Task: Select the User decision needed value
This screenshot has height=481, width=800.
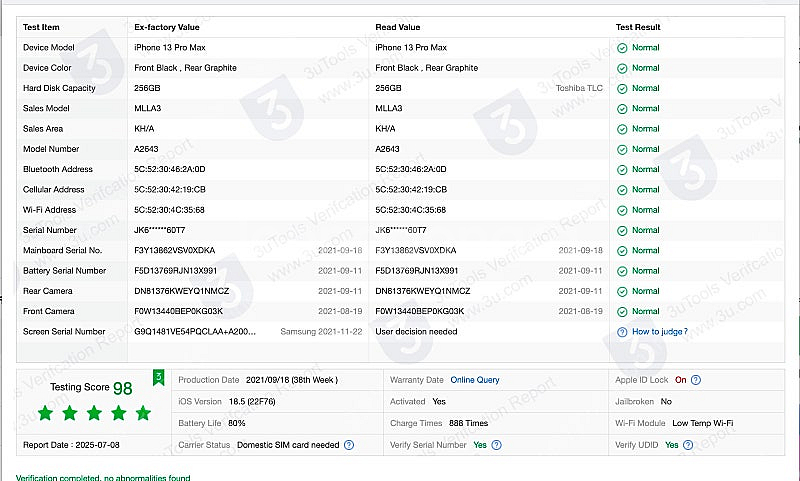Action: pos(416,332)
